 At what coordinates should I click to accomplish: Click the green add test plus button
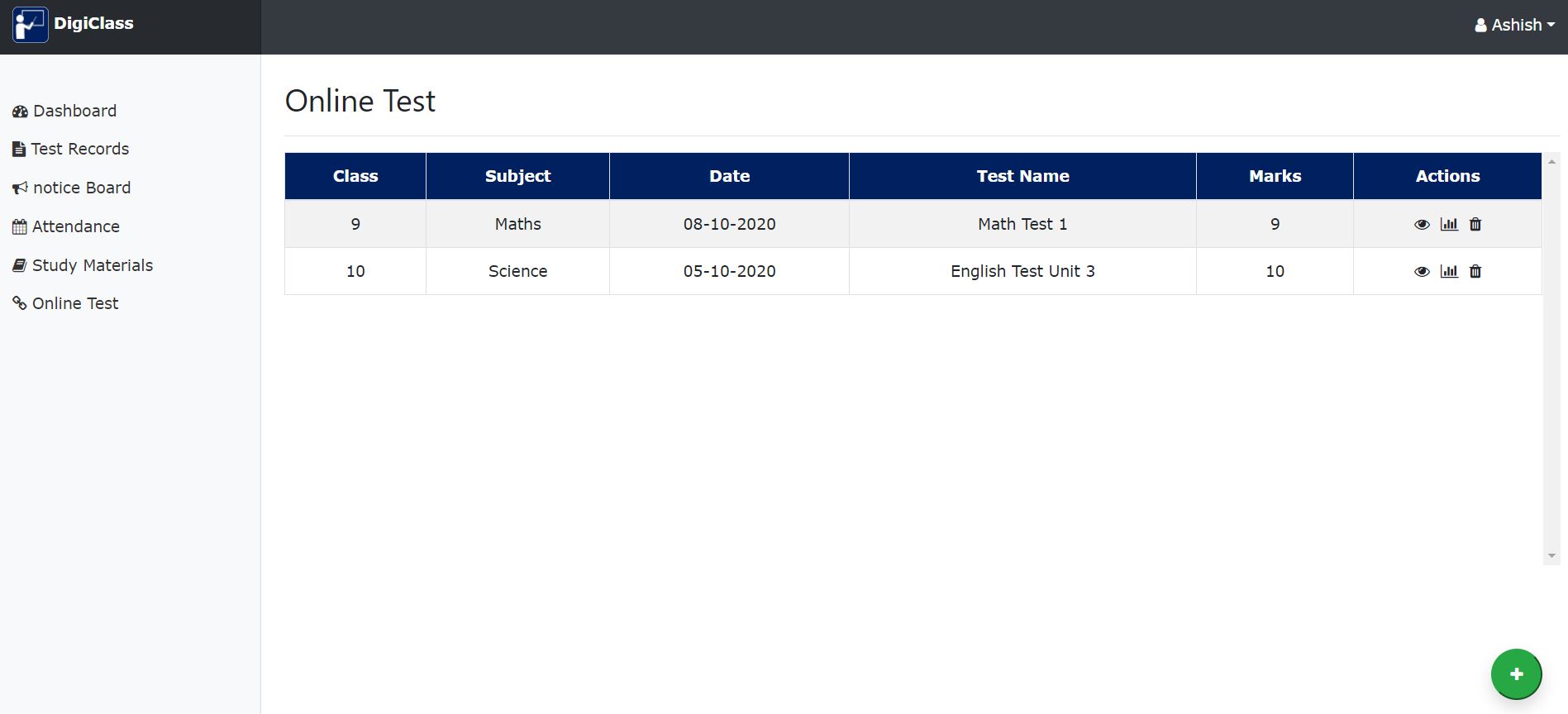click(1516, 674)
